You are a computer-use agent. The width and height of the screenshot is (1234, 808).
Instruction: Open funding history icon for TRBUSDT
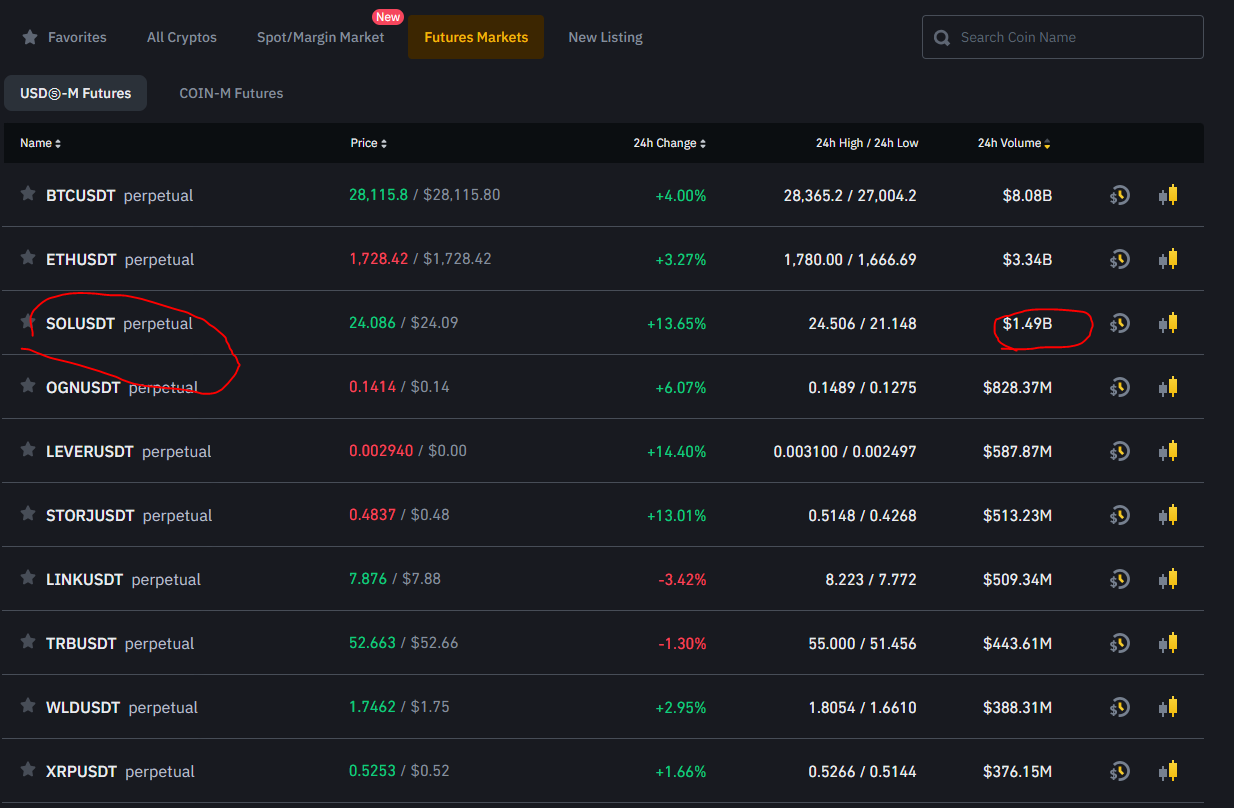coord(1120,643)
